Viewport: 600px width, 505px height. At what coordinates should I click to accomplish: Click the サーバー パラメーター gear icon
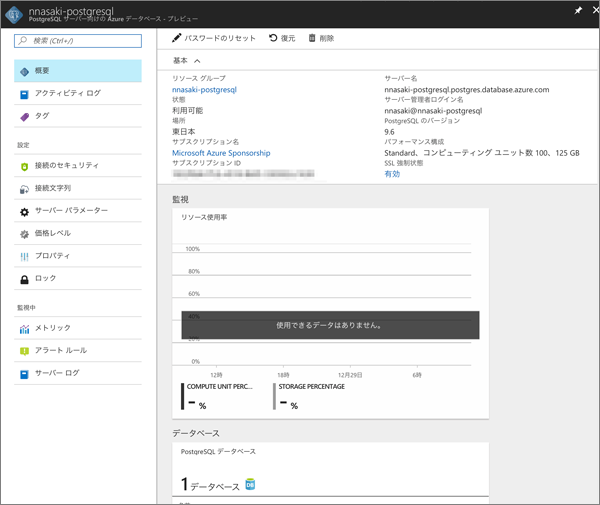pos(24,212)
